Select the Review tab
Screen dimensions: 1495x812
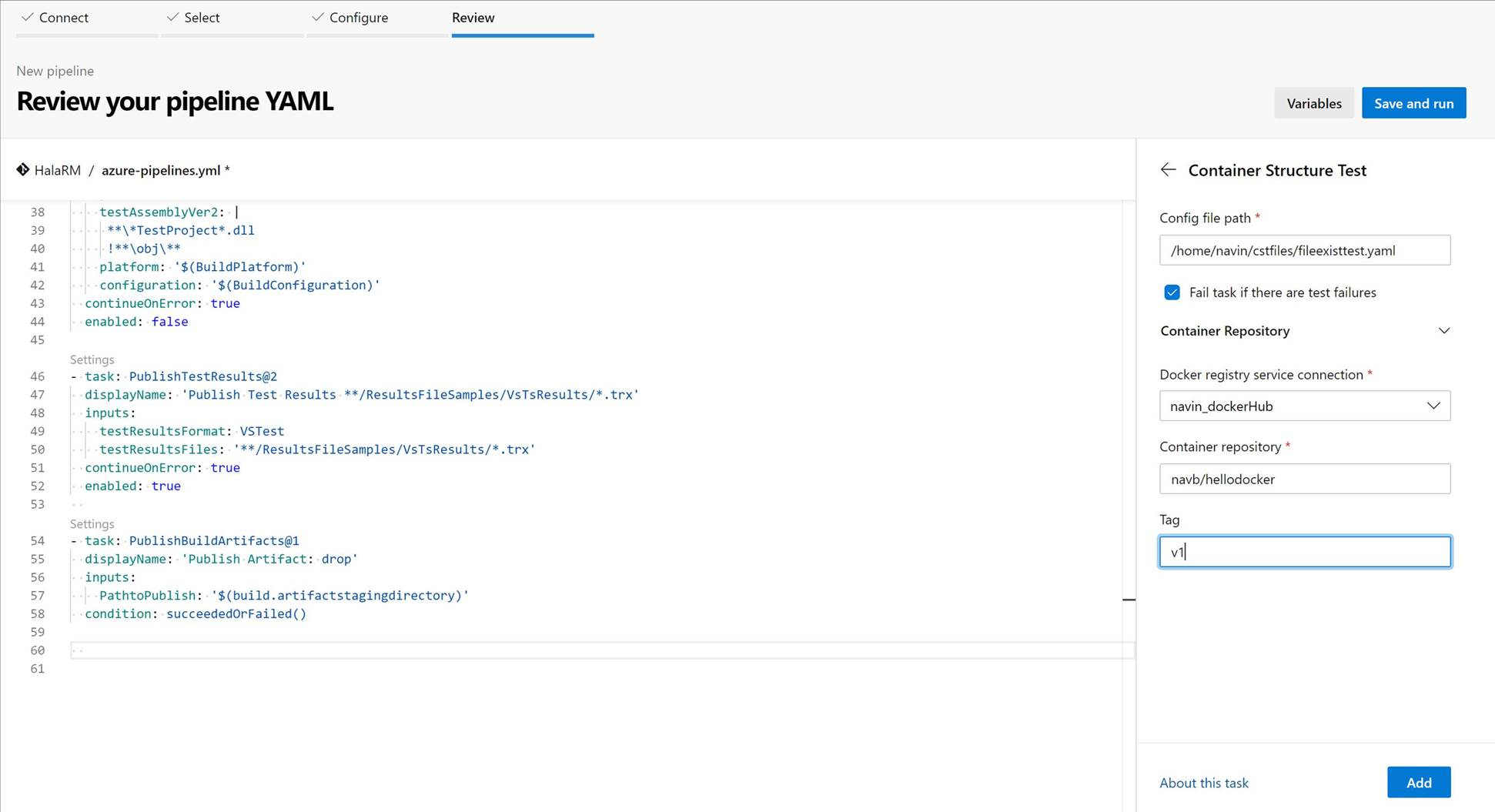pyautogui.click(x=473, y=17)
